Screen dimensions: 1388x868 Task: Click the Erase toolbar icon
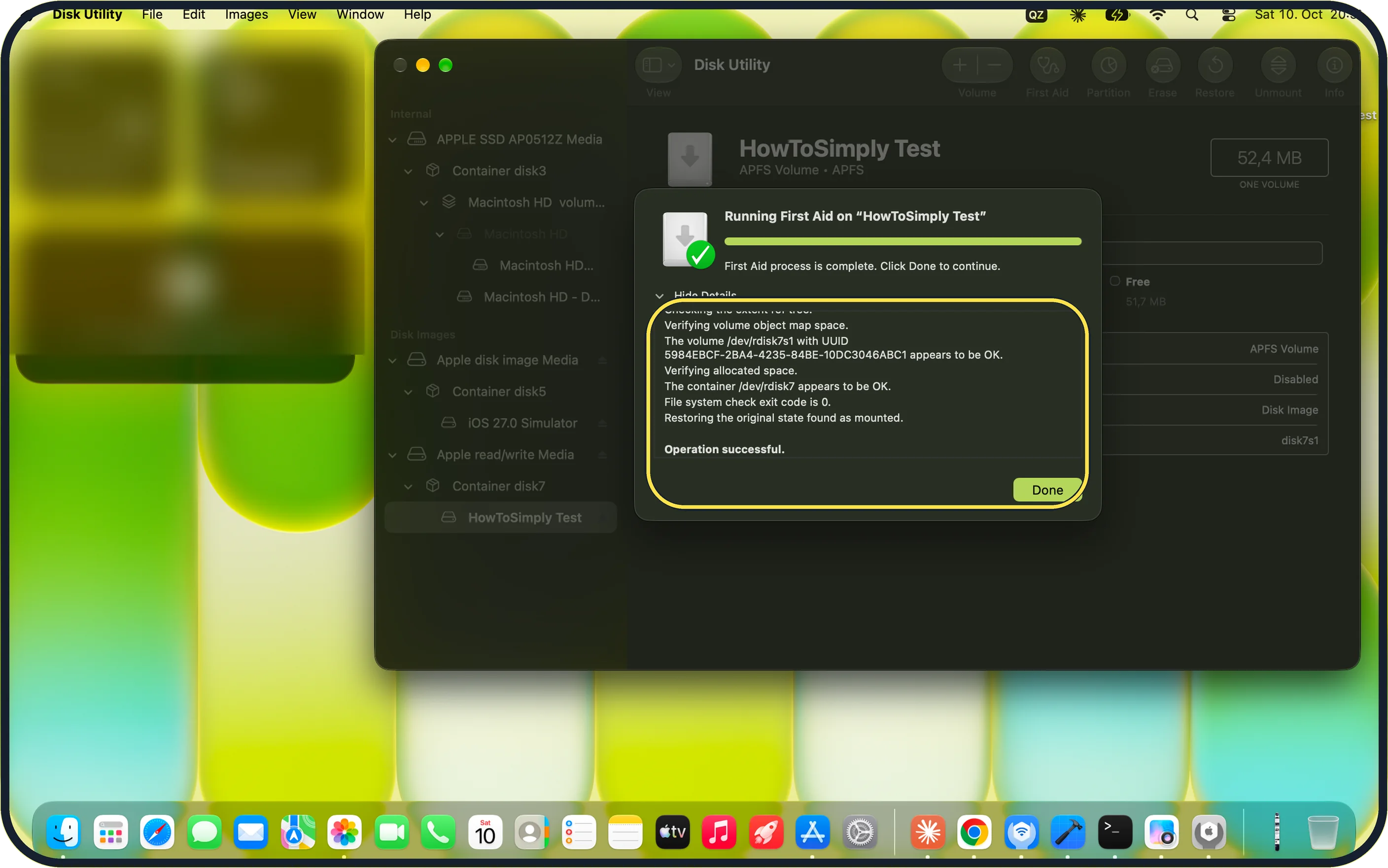pyautogui.click(x=1162, y=66)
